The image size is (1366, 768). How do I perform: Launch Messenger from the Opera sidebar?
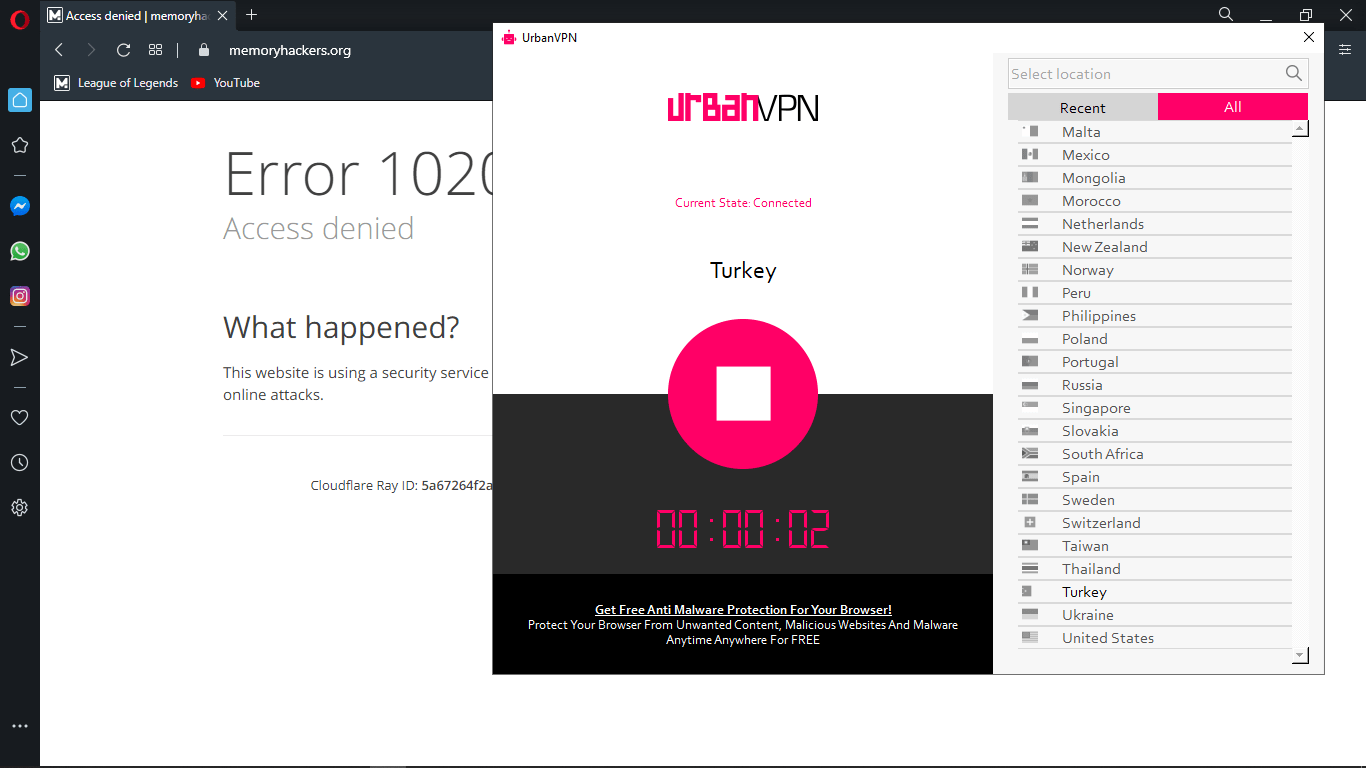click(20, 206)
